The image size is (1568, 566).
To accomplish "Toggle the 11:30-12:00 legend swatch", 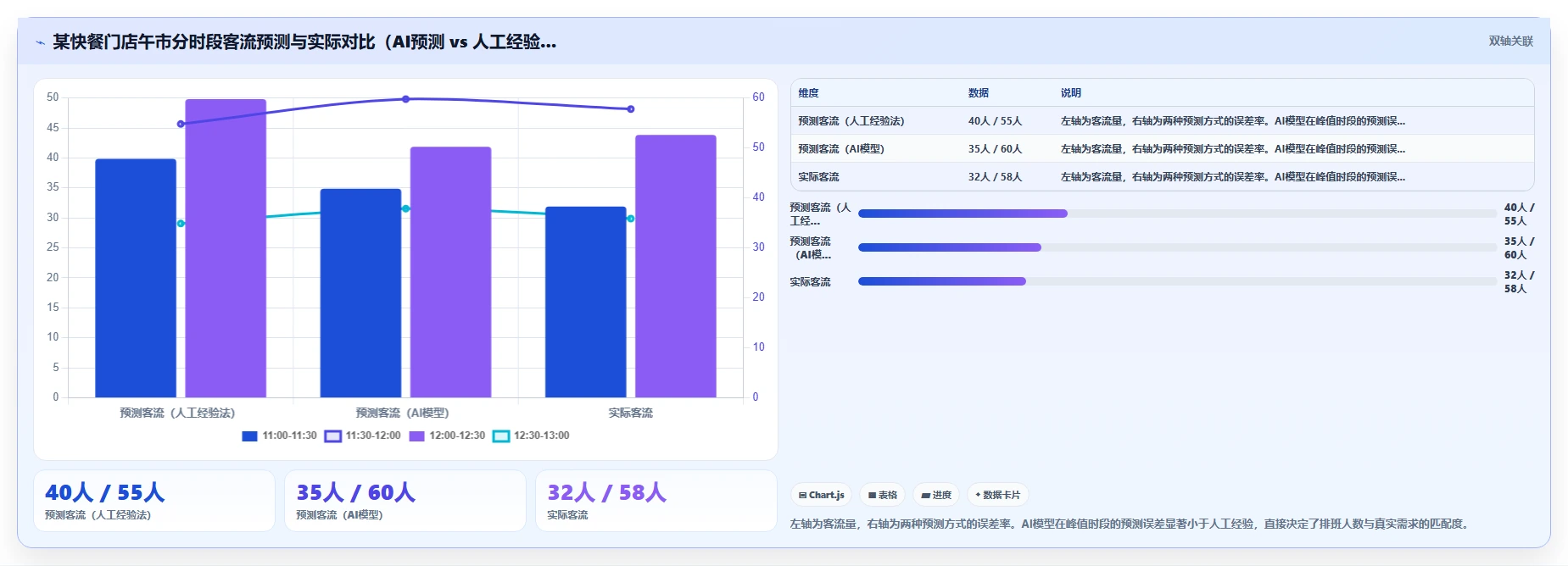I will (x=332, y=436).
